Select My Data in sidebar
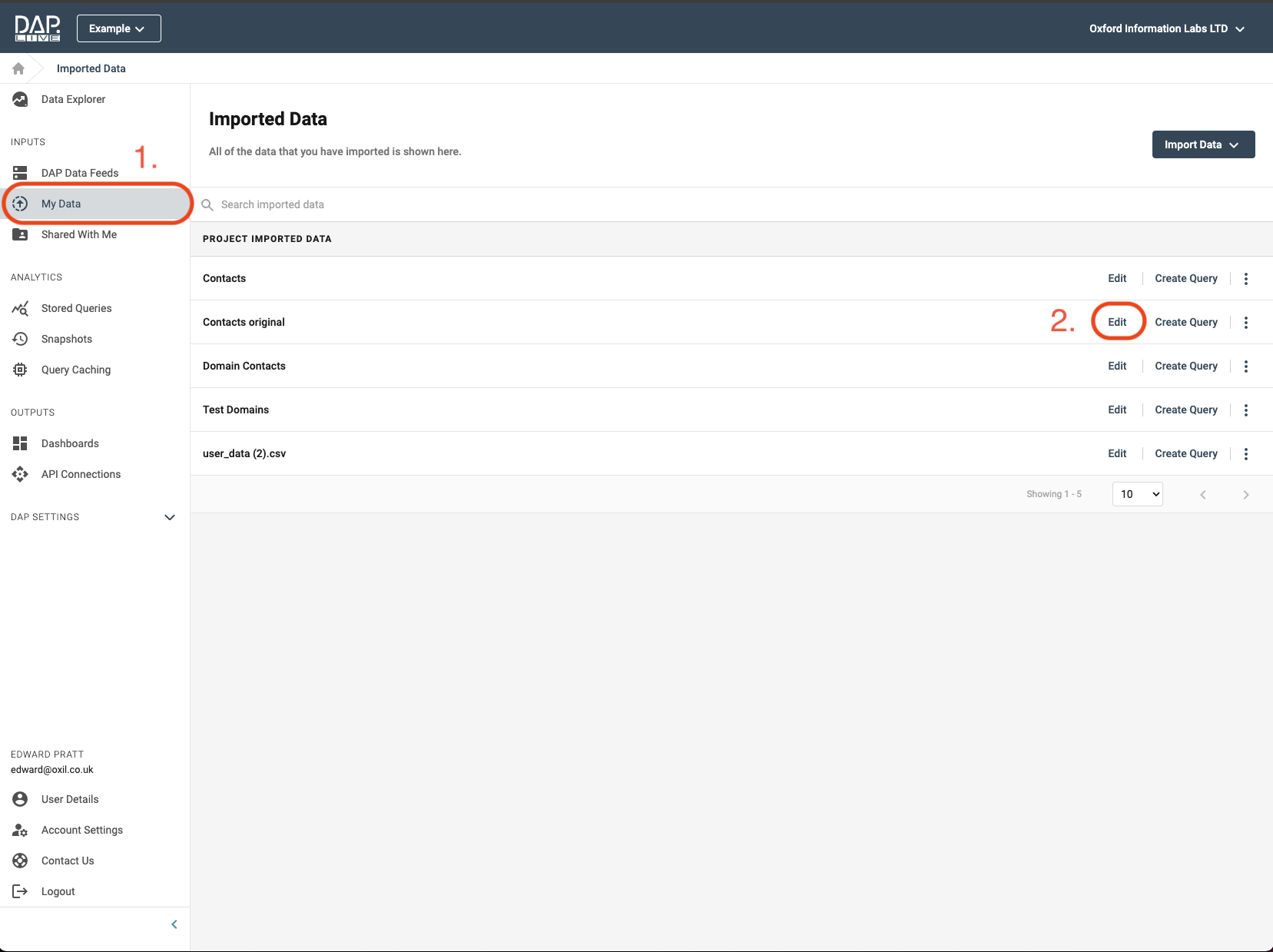Viewport: 1273px width, 952px height. click(61, 204)
